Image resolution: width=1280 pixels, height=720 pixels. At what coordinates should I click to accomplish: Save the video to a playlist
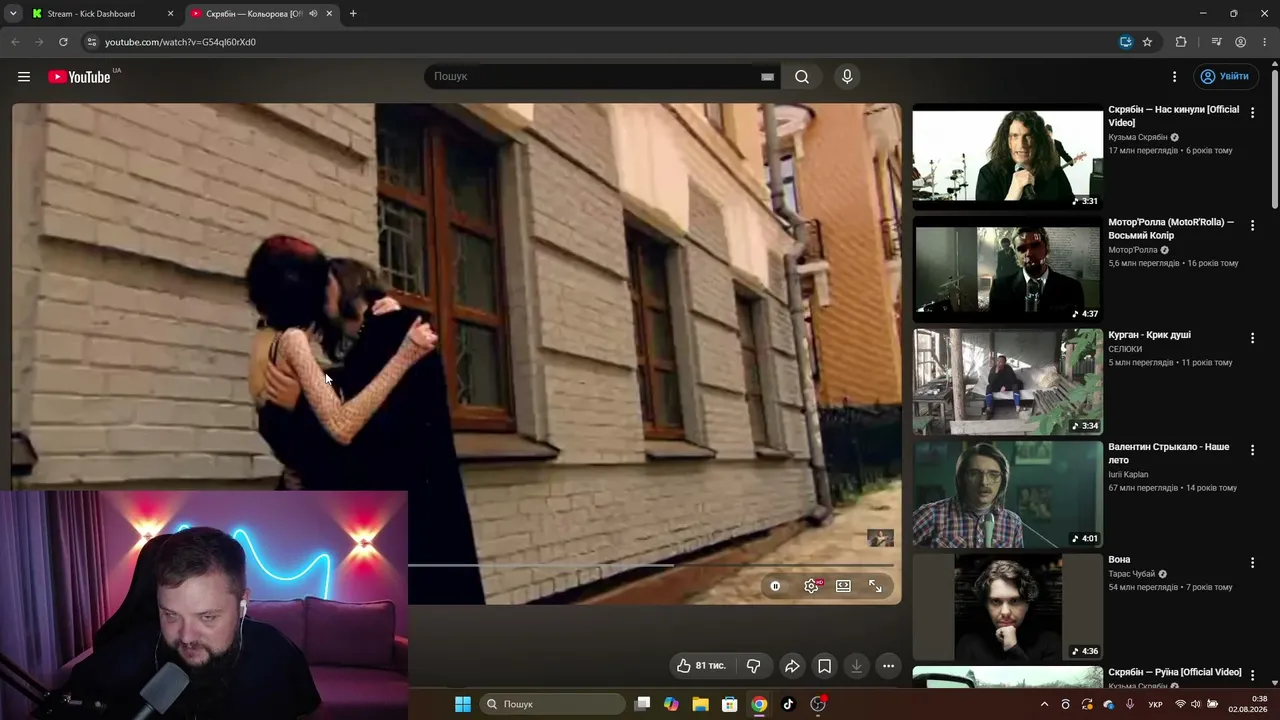pyautogui.click(x=824, y=666)
